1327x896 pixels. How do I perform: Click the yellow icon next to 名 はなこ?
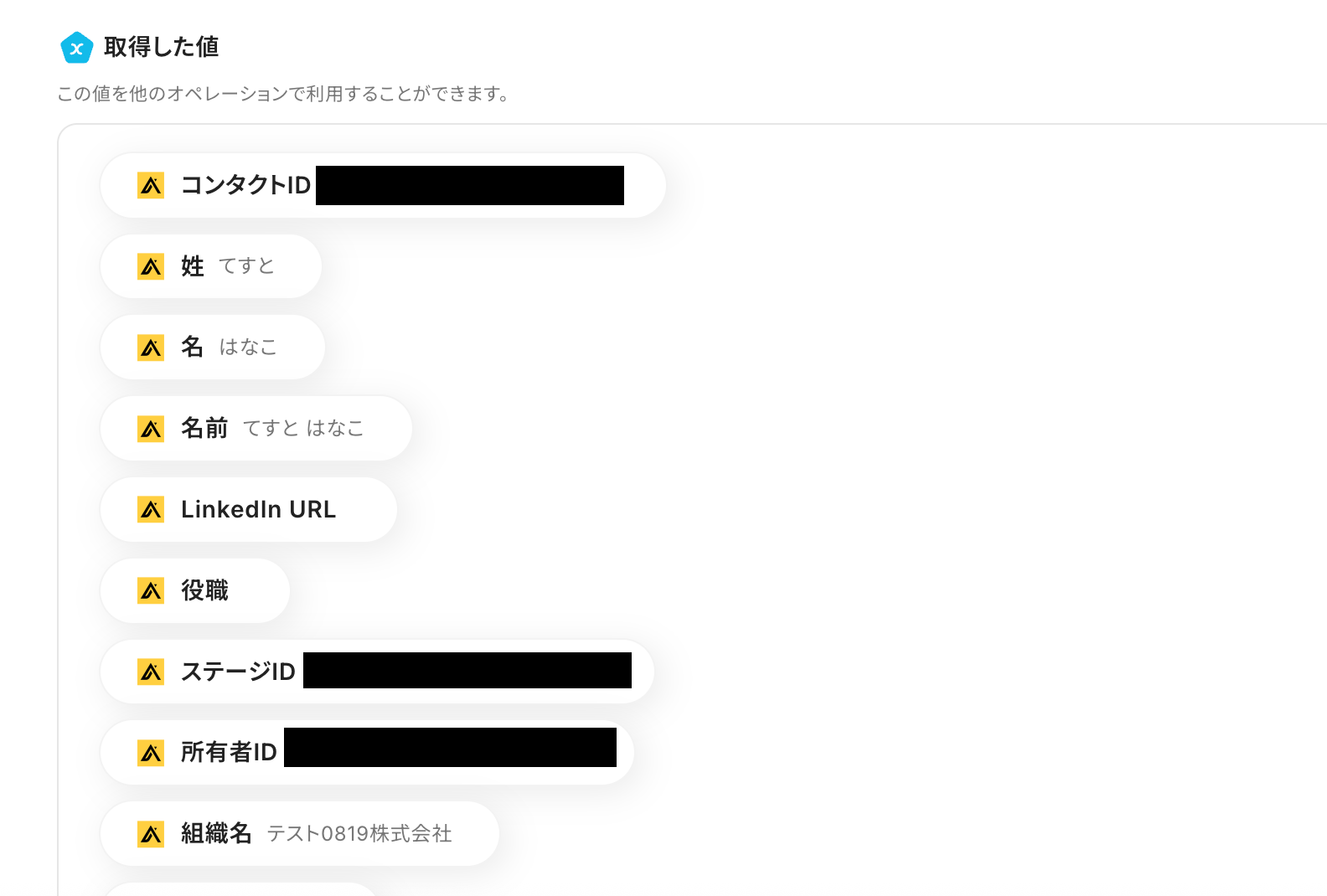click(151, 347)
